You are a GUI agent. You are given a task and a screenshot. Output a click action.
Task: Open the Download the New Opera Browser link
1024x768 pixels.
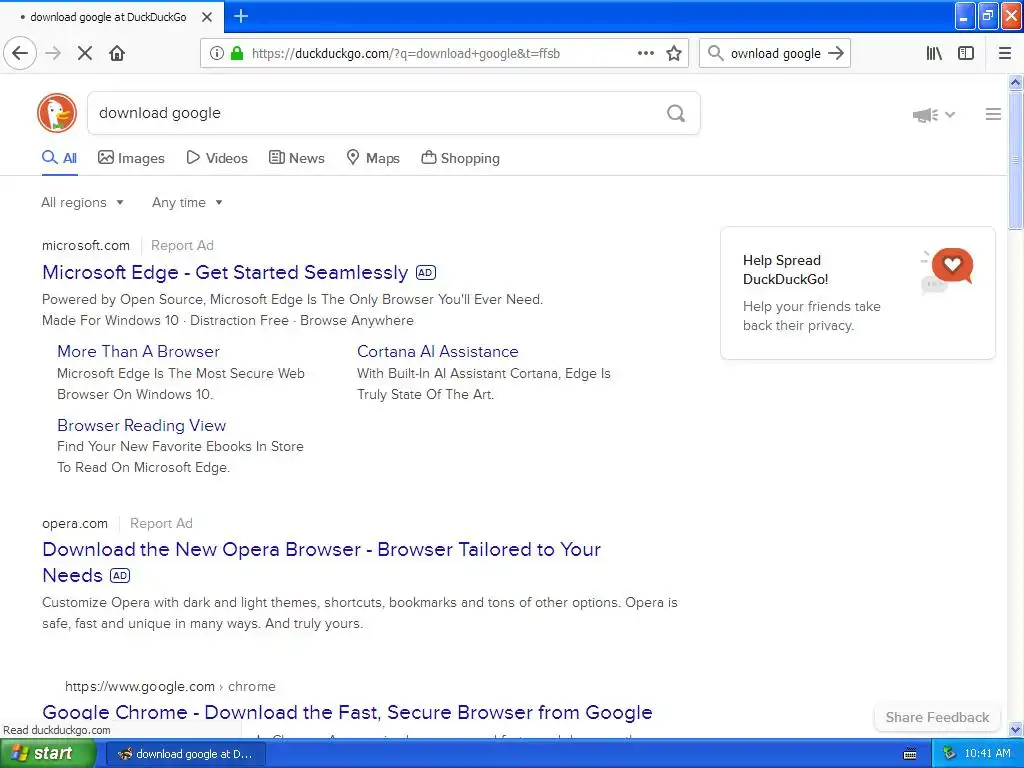(321, 562)
